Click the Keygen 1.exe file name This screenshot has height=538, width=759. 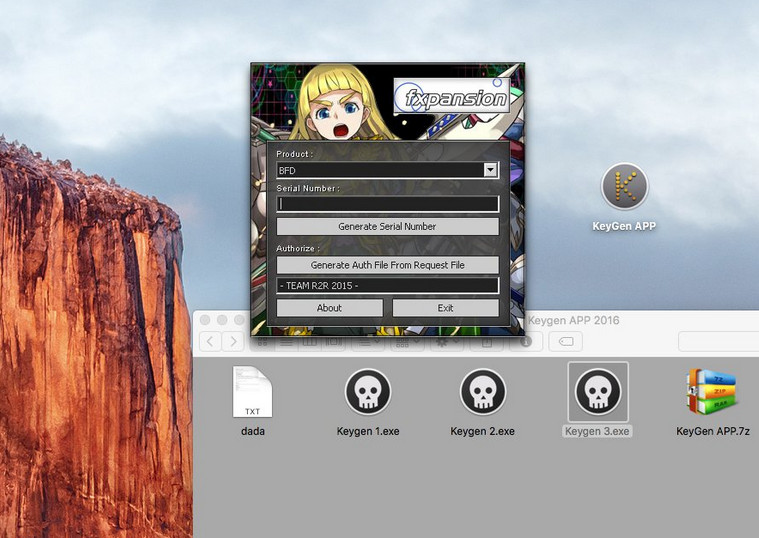coord(368,431)
